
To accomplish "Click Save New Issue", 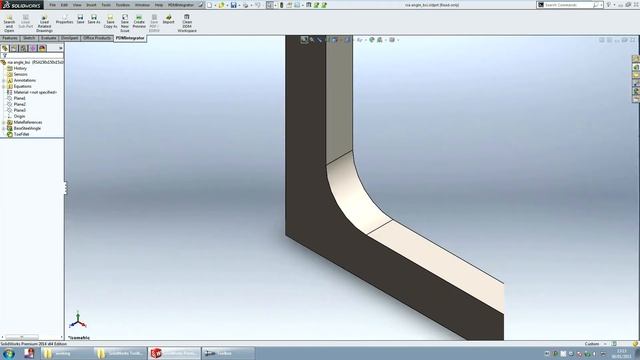I will pos(124,23).
